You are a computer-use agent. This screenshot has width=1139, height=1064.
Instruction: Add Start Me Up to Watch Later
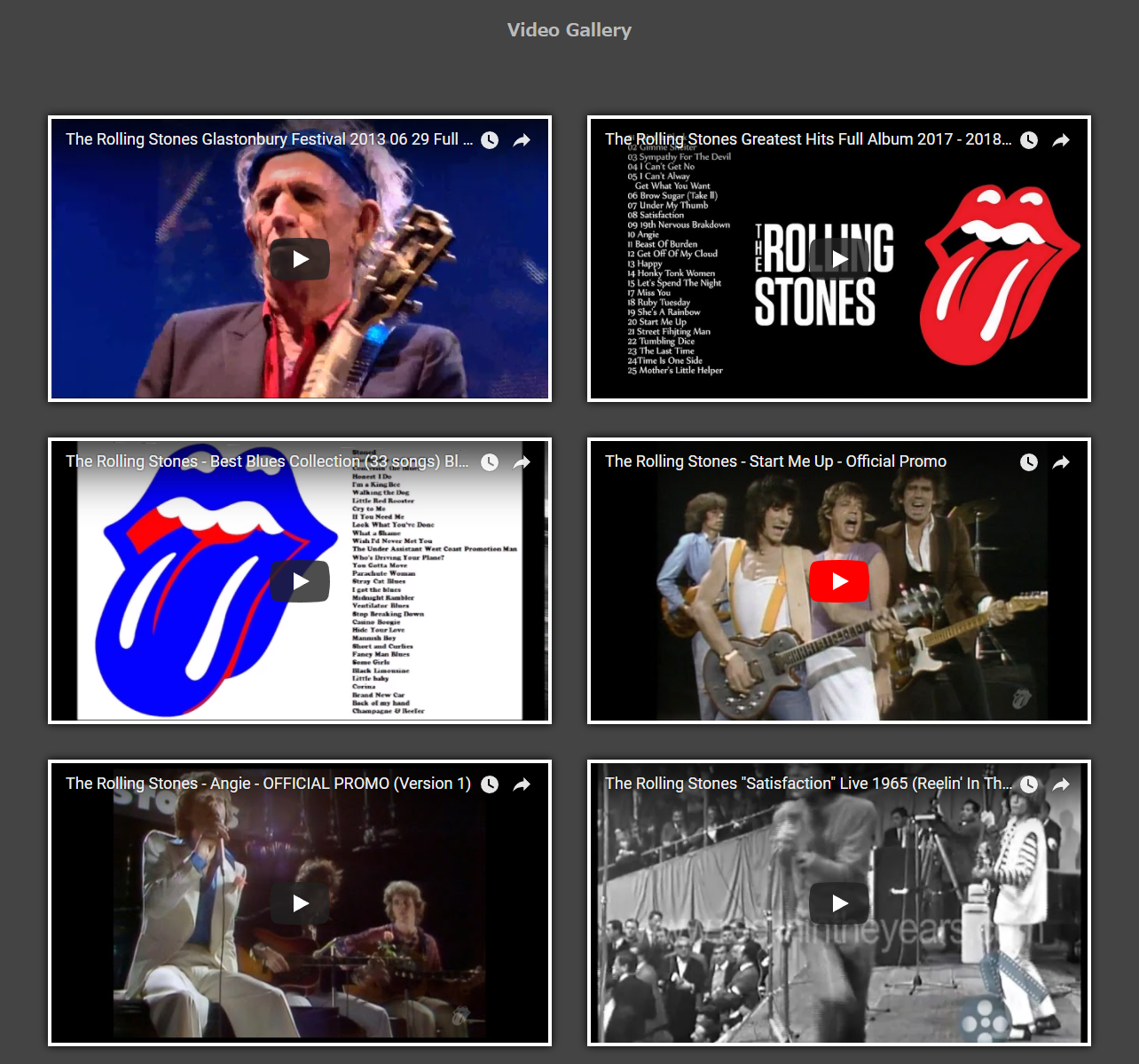[x=1029, y=462]
